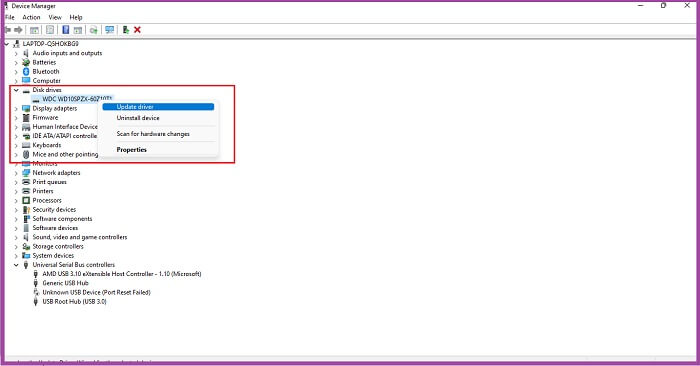The image size is (700, 366).
Task: Select Unknown USB Device (Port Reset Failed)
Action: (x=96, y=292)
